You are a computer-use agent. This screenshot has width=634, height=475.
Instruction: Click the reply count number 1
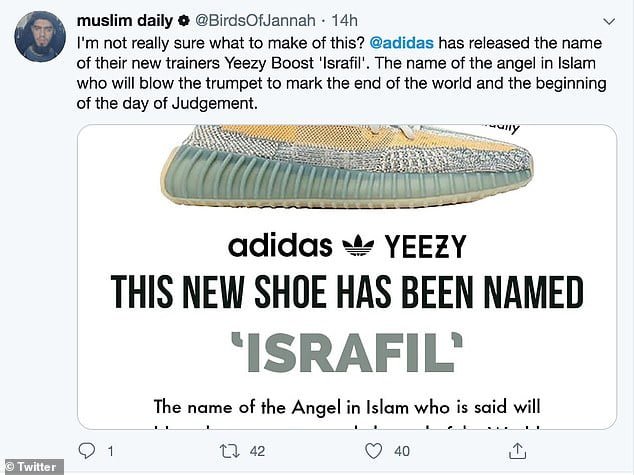click(x=110, y=451)
